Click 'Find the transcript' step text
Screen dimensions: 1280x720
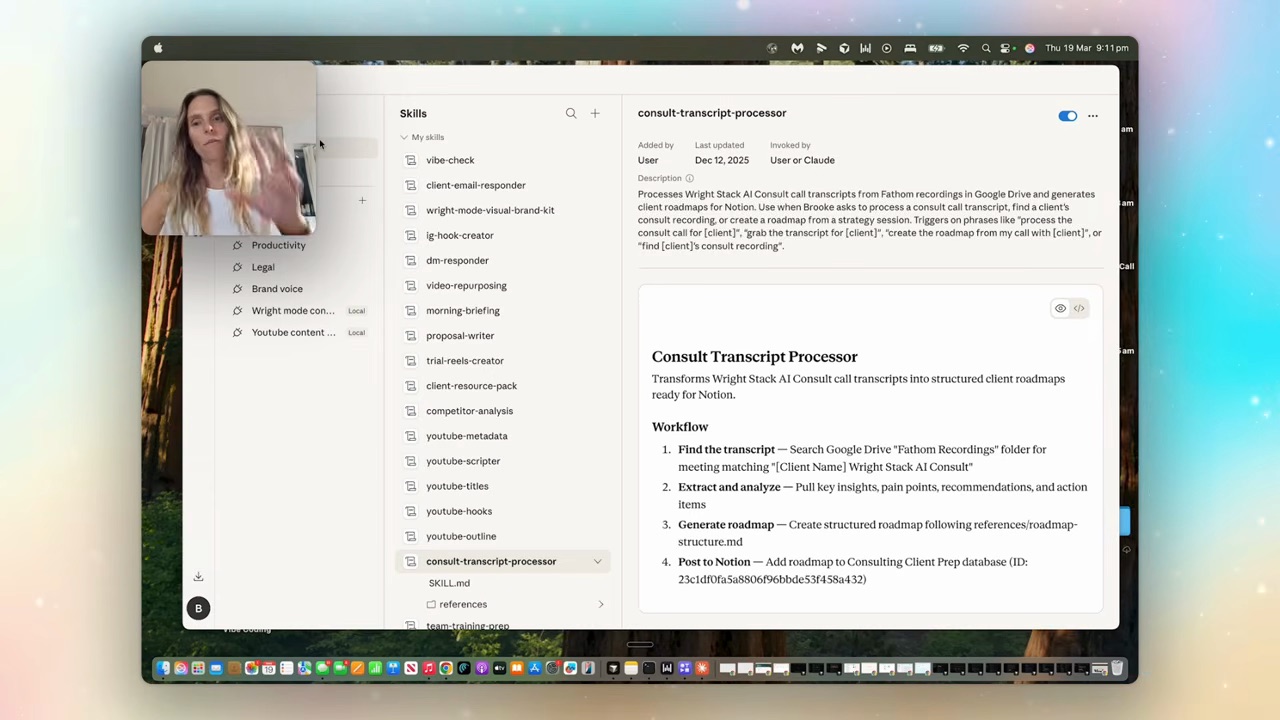[x=726, y=450]
